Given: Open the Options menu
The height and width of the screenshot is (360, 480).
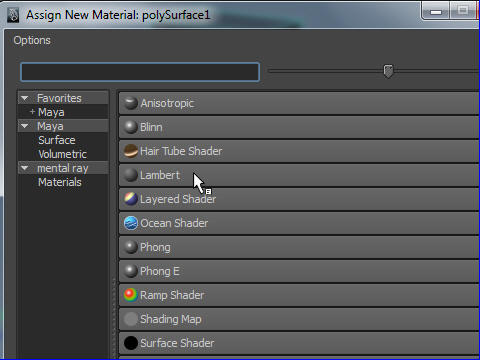Looking at the screenshot, I should tap(32, 40).
